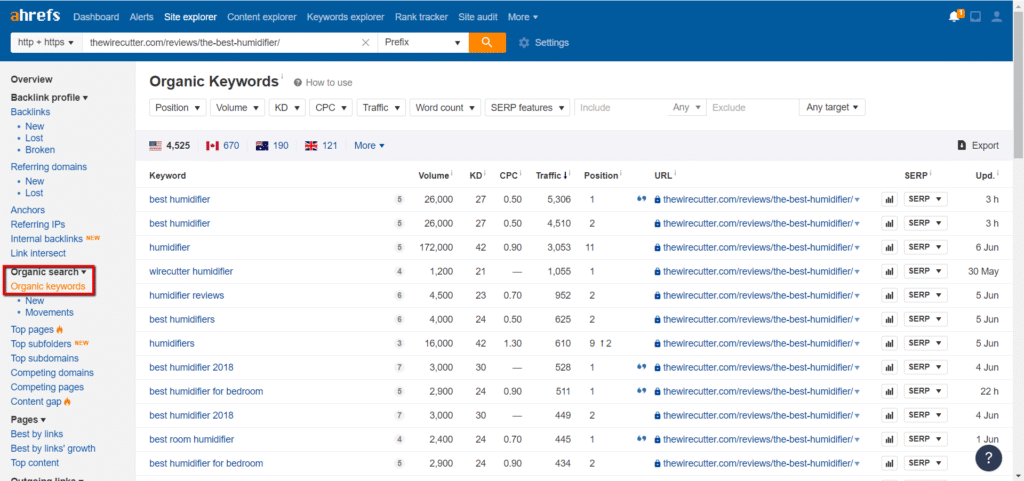Open the user account icon
The width and height of the screenshot is (1024, 481).
coord(997,17)
